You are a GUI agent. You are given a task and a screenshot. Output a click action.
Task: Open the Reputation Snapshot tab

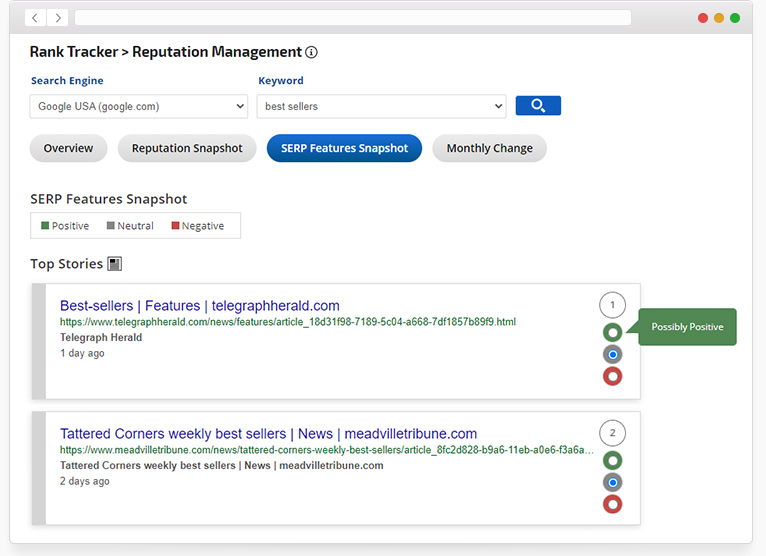coord(187,148)
